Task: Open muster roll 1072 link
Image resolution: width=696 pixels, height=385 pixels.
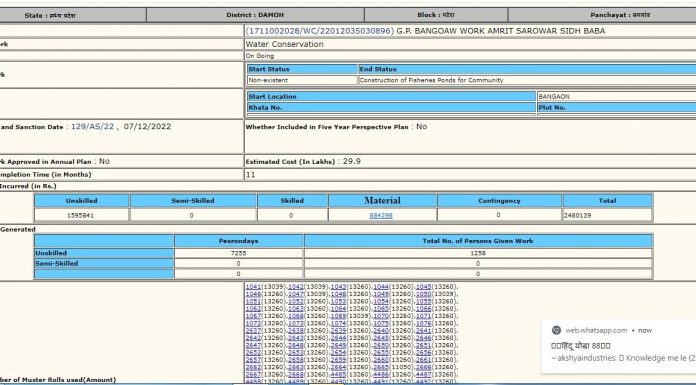Action: tap(253, 323)
